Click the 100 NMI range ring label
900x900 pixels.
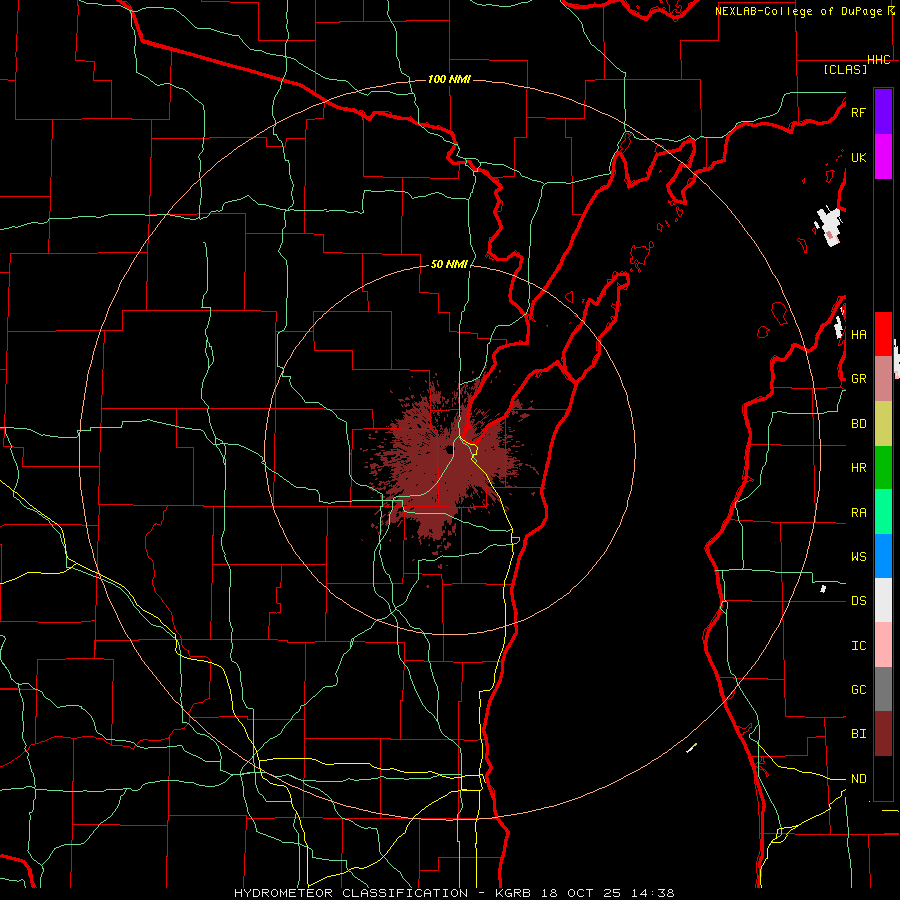coord(449,79)
